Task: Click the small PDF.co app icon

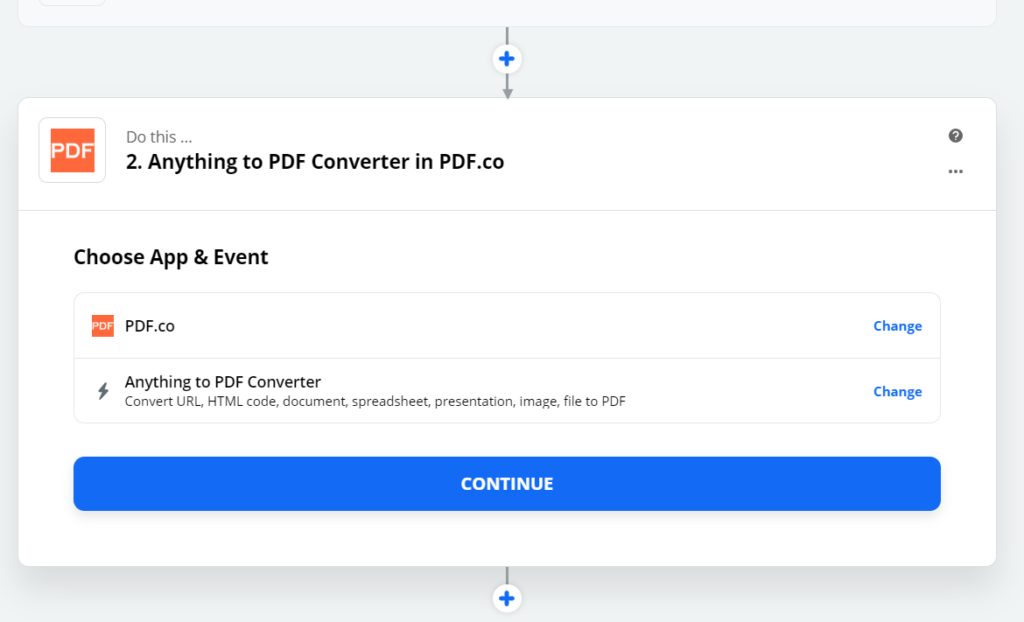Action: [103, 326]
